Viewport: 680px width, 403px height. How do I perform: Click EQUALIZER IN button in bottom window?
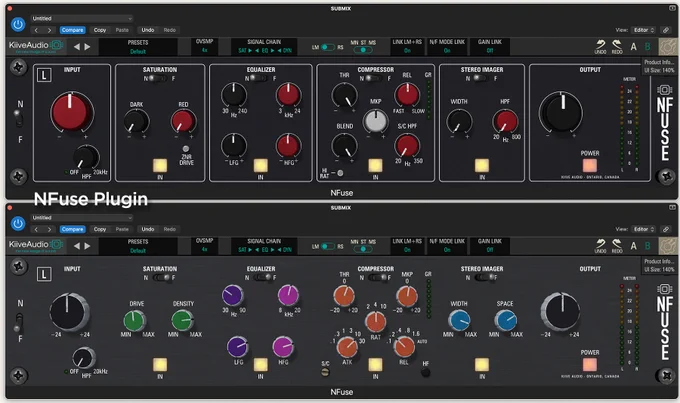pyautogui.click(x=260, y=365)
